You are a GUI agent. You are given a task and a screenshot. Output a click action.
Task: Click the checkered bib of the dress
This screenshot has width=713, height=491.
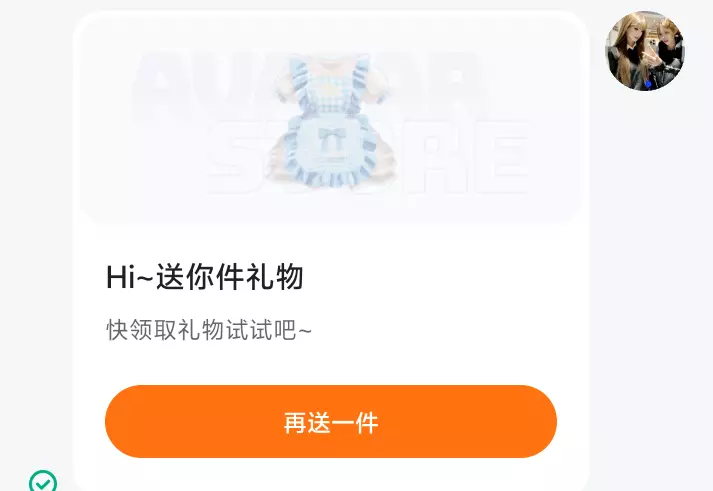point(329,95)
